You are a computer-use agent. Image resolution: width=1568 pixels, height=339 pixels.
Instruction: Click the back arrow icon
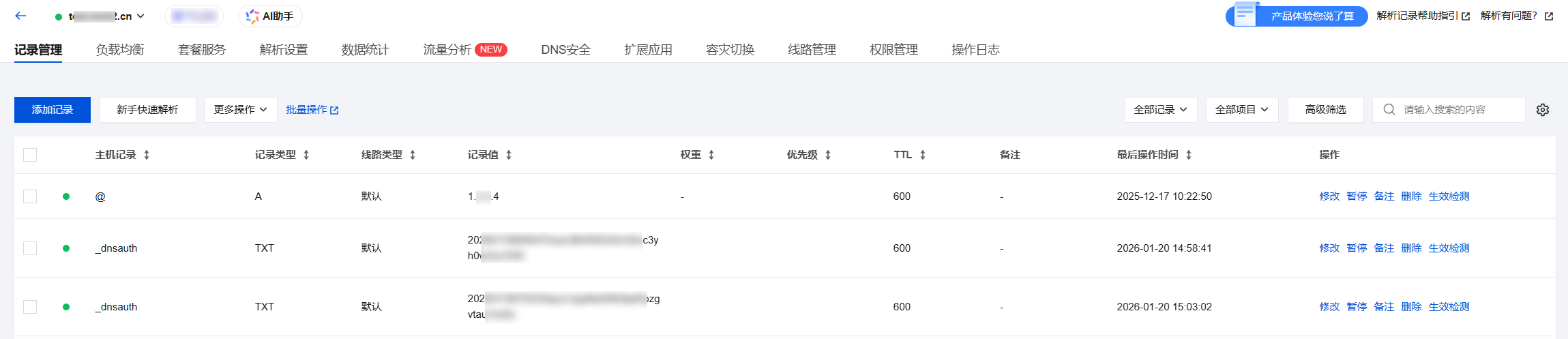(20, 16)
